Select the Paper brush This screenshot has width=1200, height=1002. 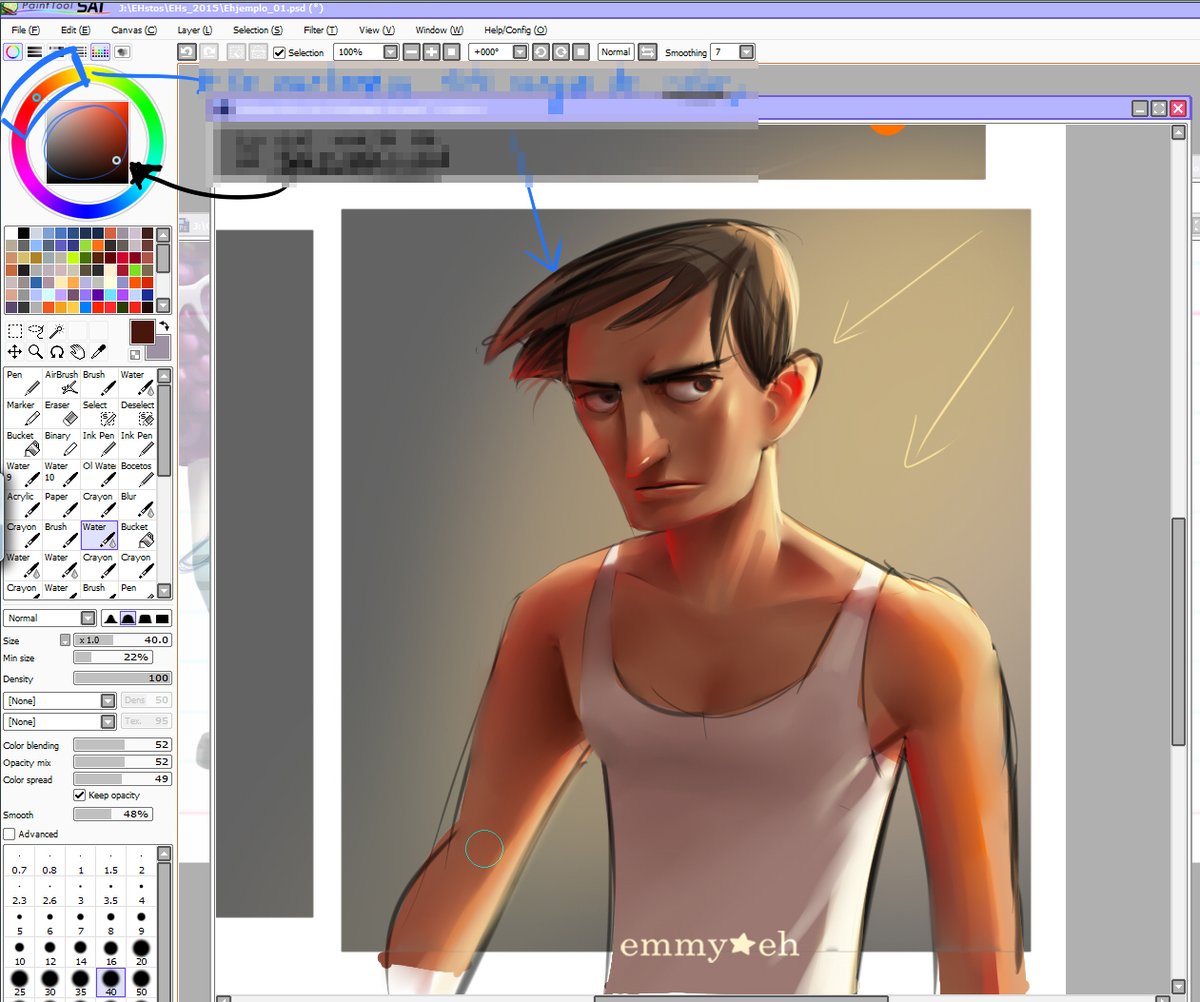click(61, 504)
